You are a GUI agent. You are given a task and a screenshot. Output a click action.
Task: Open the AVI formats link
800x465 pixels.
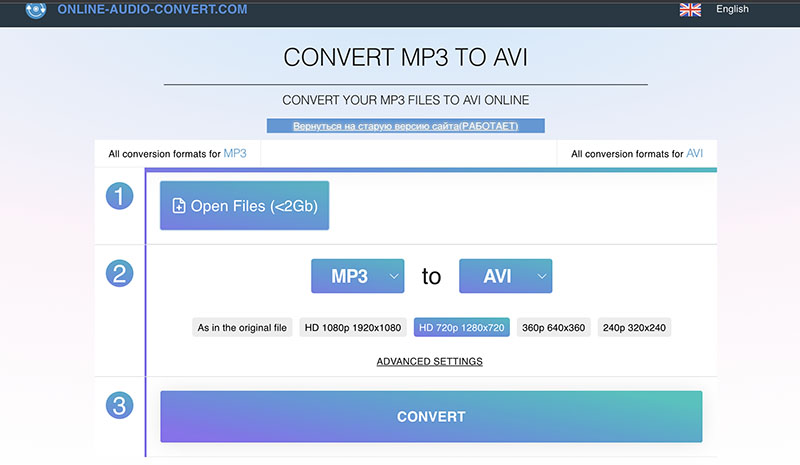tap(694, 153)
